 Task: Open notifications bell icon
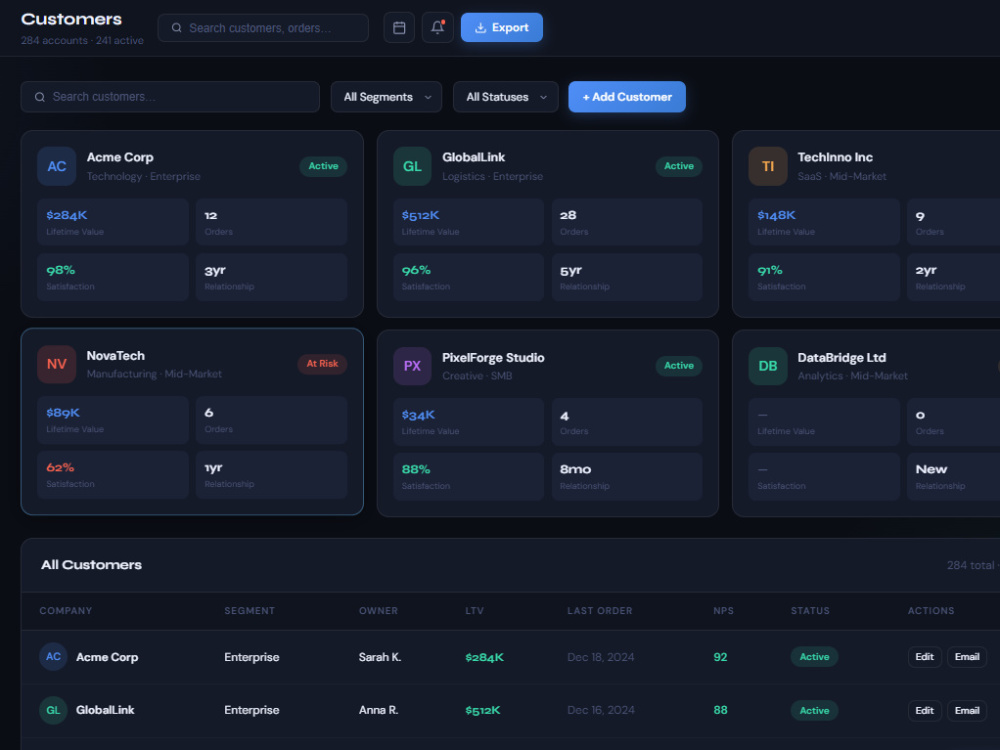tap(438, 27)
